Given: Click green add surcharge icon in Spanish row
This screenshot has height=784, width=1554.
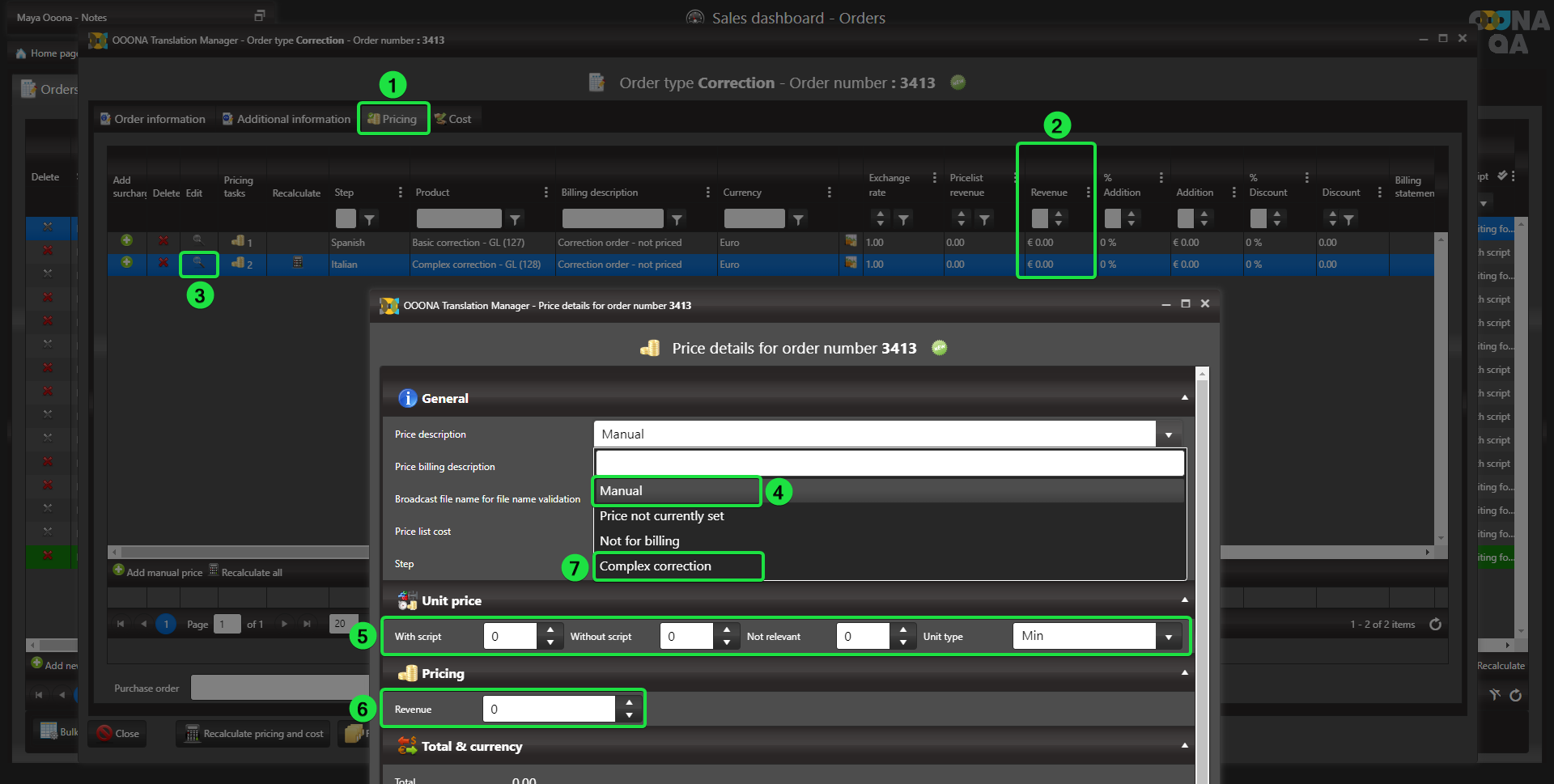Looking at the screenshot, I should tap(126, 240).
